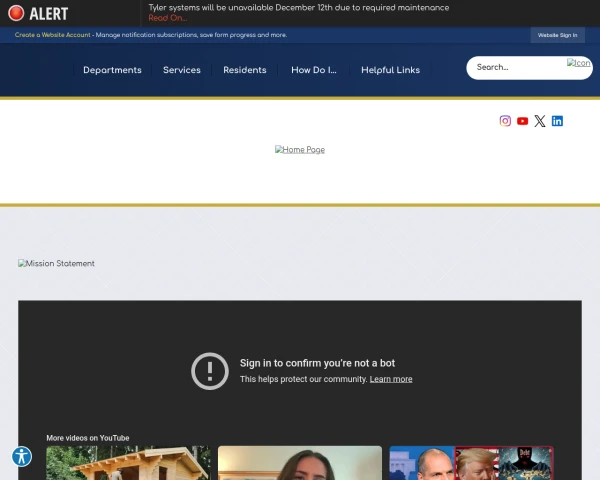Click the red ALERT indicator icon
Image resolution: width=600 pixels, height=480 pixels.
click(x=16, y=13)
